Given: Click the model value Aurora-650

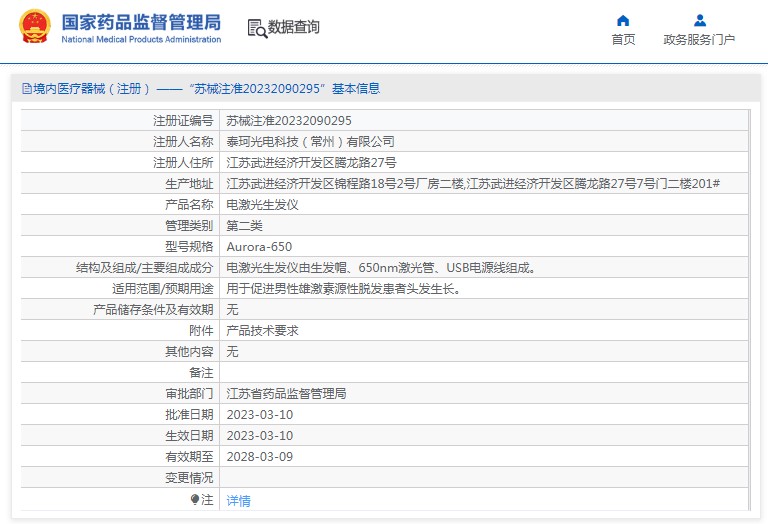Looking at the screenshot, I should click(x=259, y=246).
